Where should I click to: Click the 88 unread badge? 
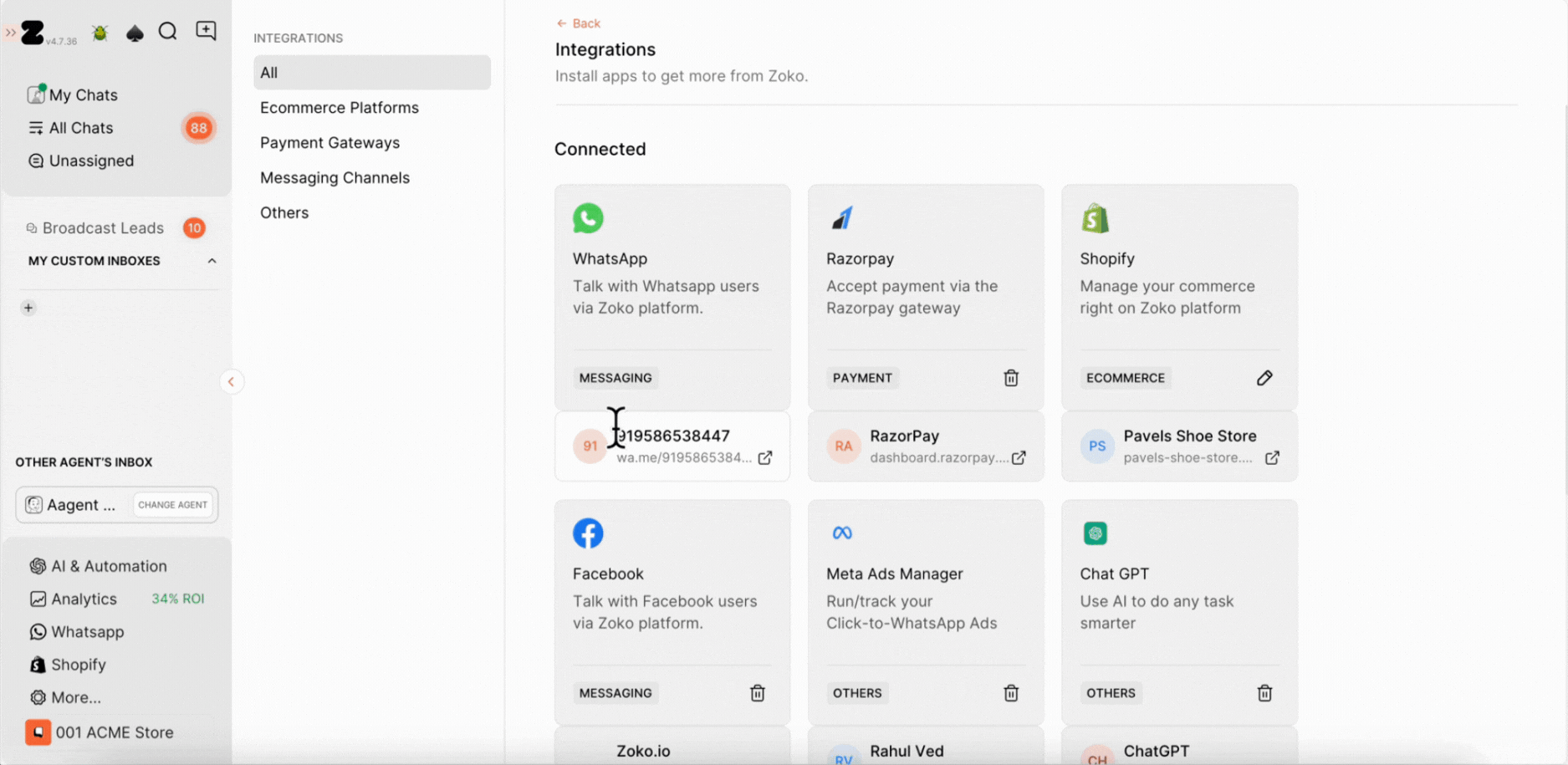(198, 128)
